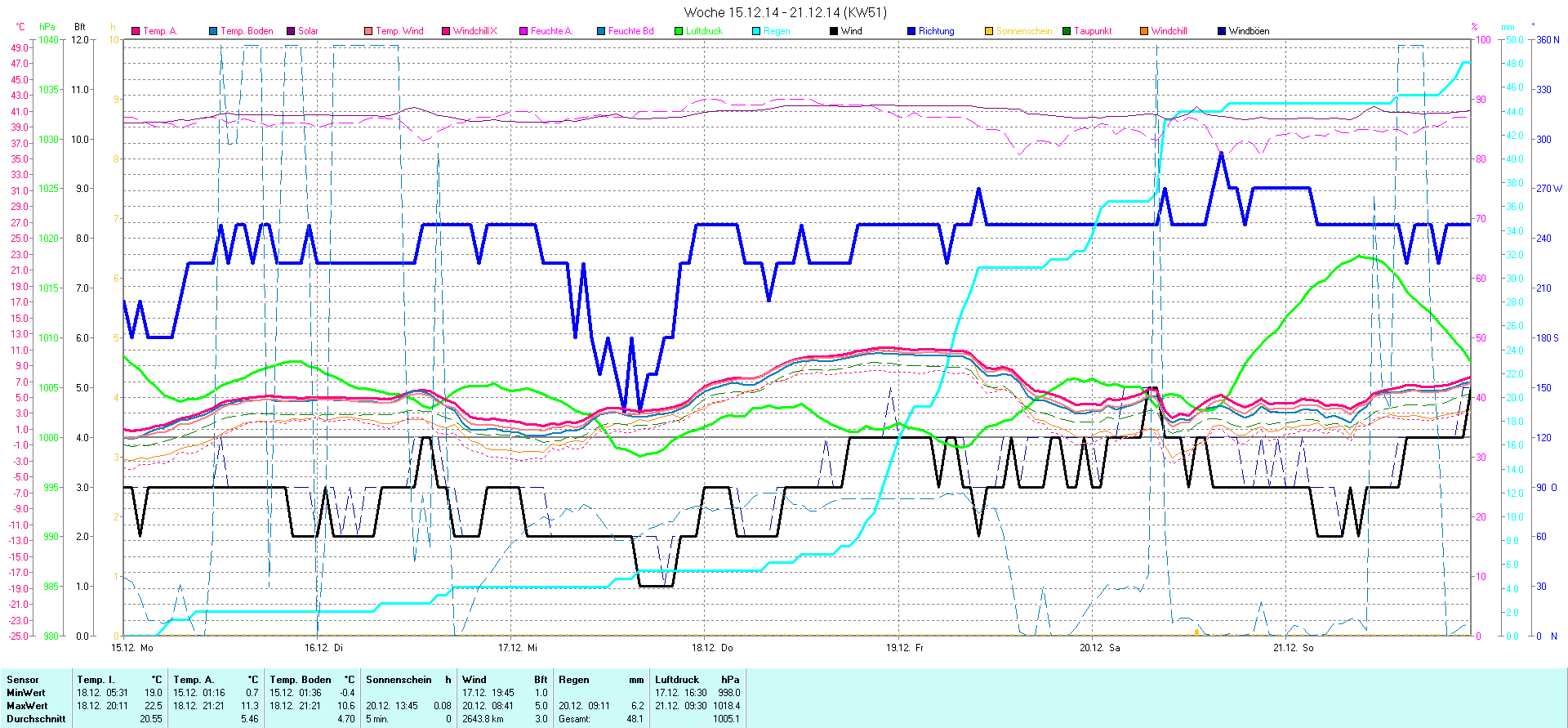The height and width of the screenshot is (728, 1568).
Task: Click the Temp. Boden column header in table
Action: [301, 680]
